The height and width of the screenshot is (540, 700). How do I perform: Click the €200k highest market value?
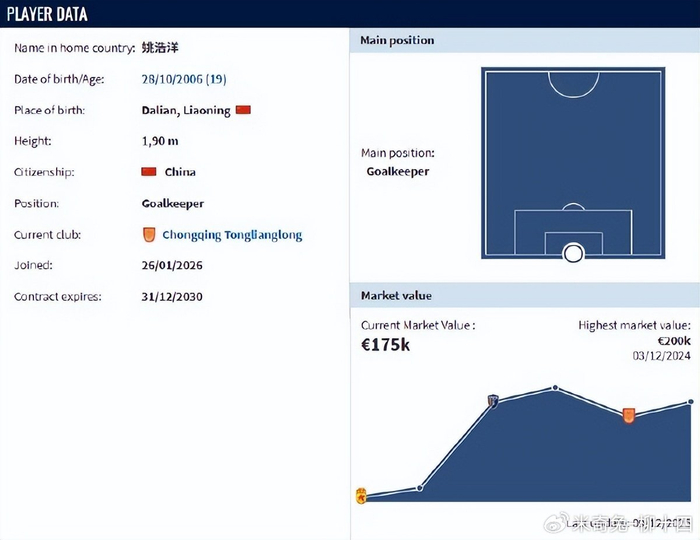click(674, 341)
